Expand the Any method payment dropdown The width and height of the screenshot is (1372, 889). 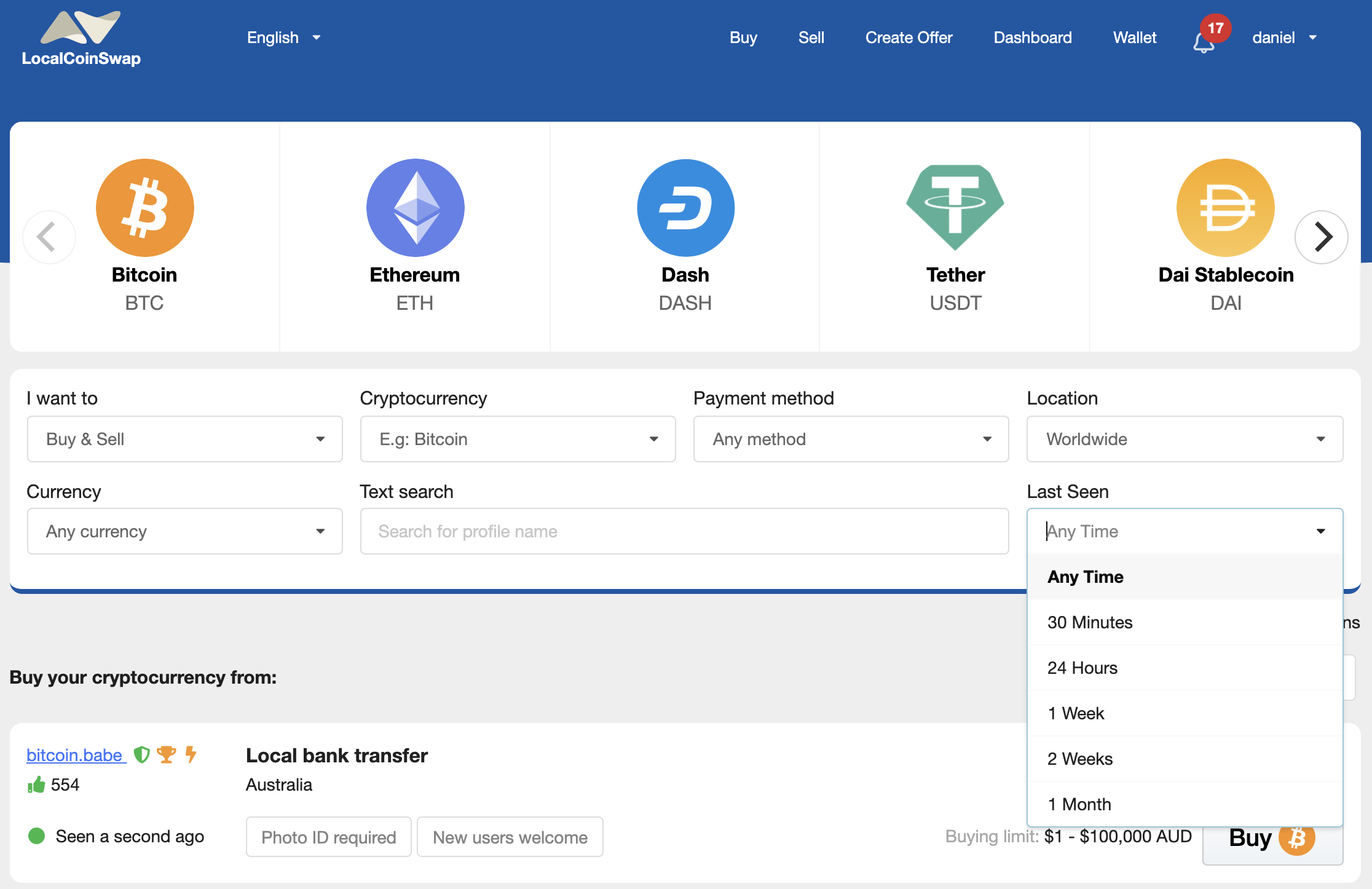point(851,439)
